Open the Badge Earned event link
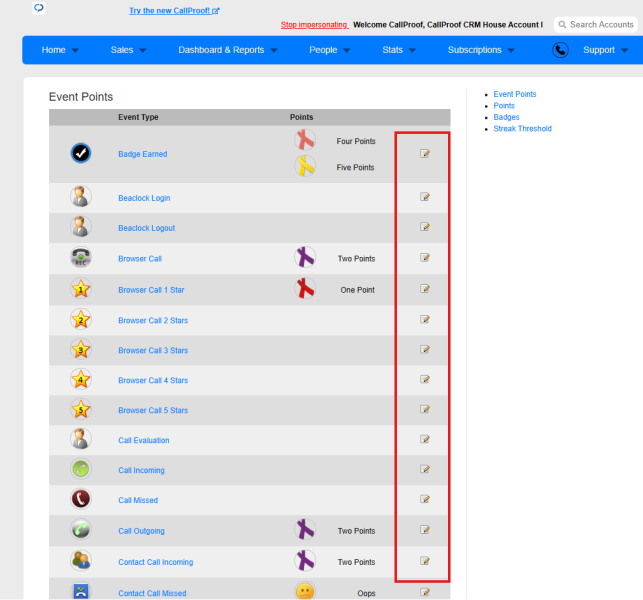 143,154
